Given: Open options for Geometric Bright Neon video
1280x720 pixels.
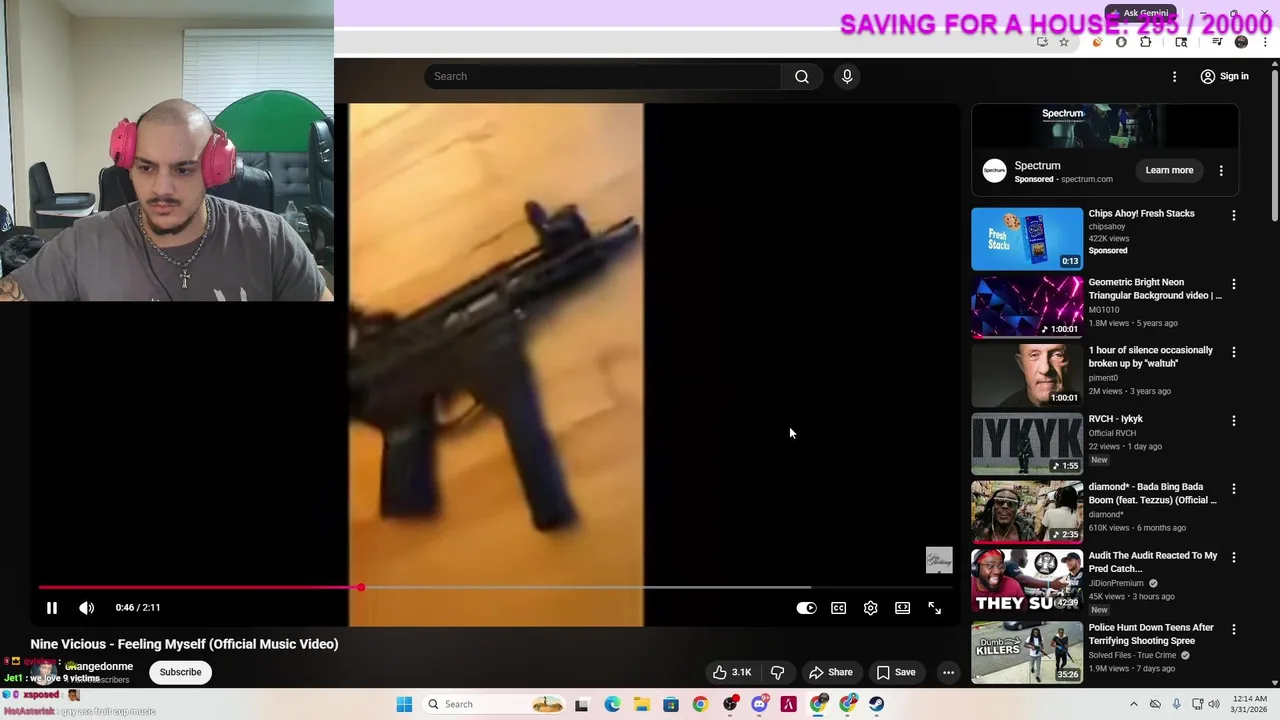Looking at the screenshot, I should tap(1233, 284).
